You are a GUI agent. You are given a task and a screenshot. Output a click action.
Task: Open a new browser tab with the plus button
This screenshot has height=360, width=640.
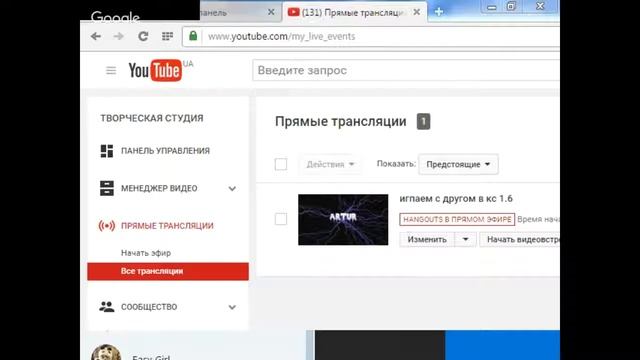439,12
